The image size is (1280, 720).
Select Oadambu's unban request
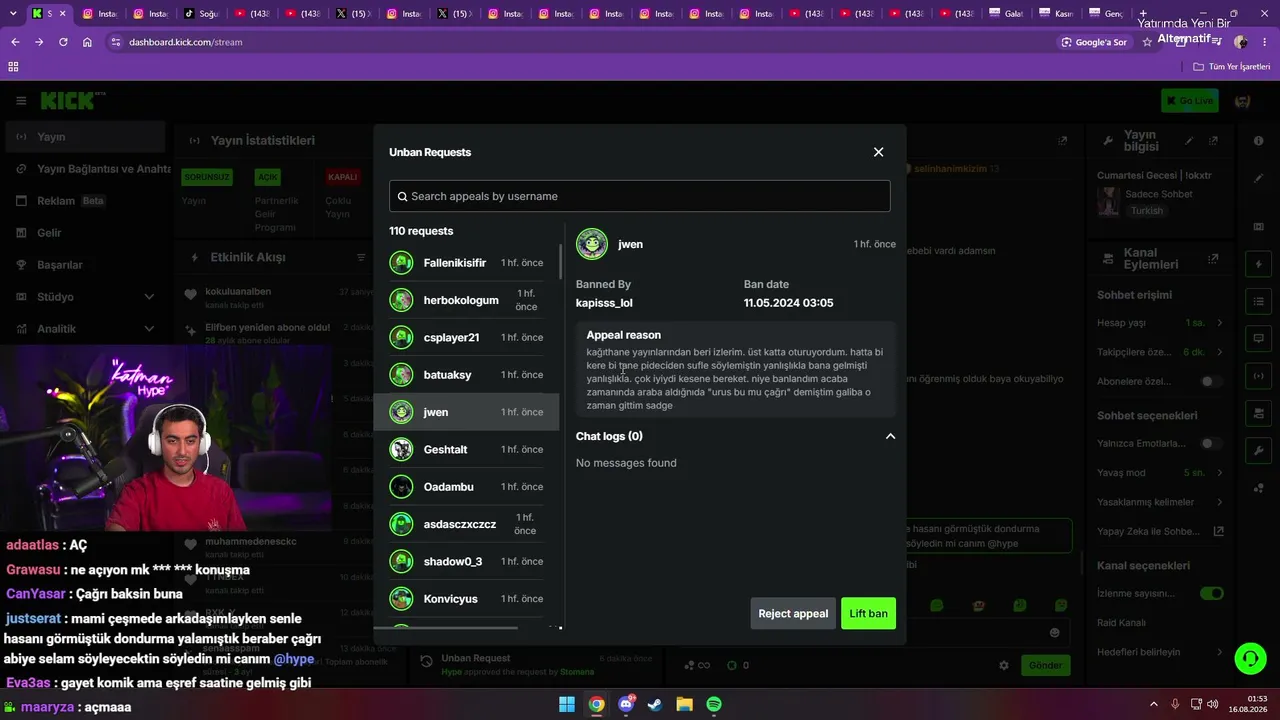tap(466, 487)
